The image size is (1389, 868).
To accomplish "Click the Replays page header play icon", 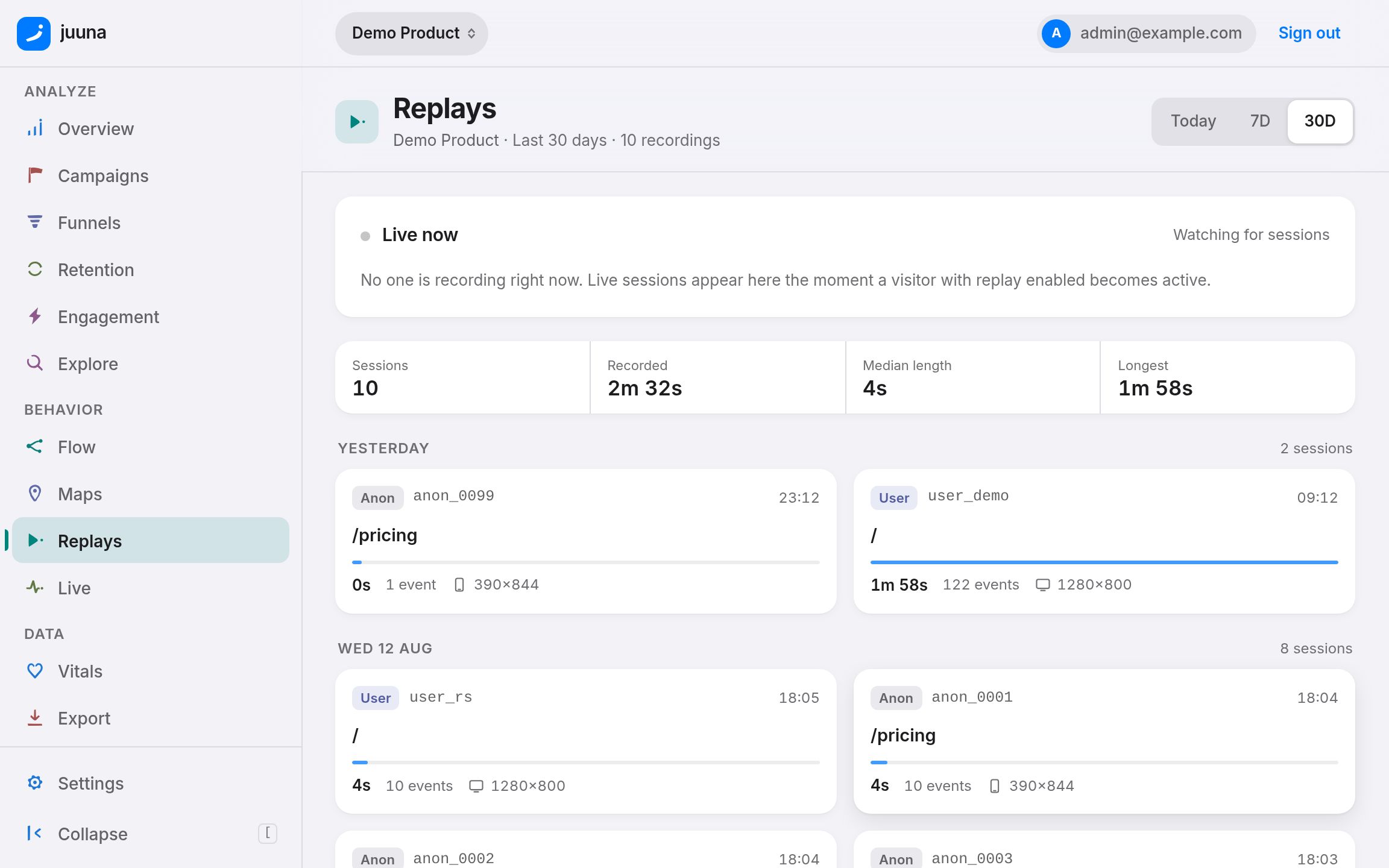I will (x=357, y=122).
